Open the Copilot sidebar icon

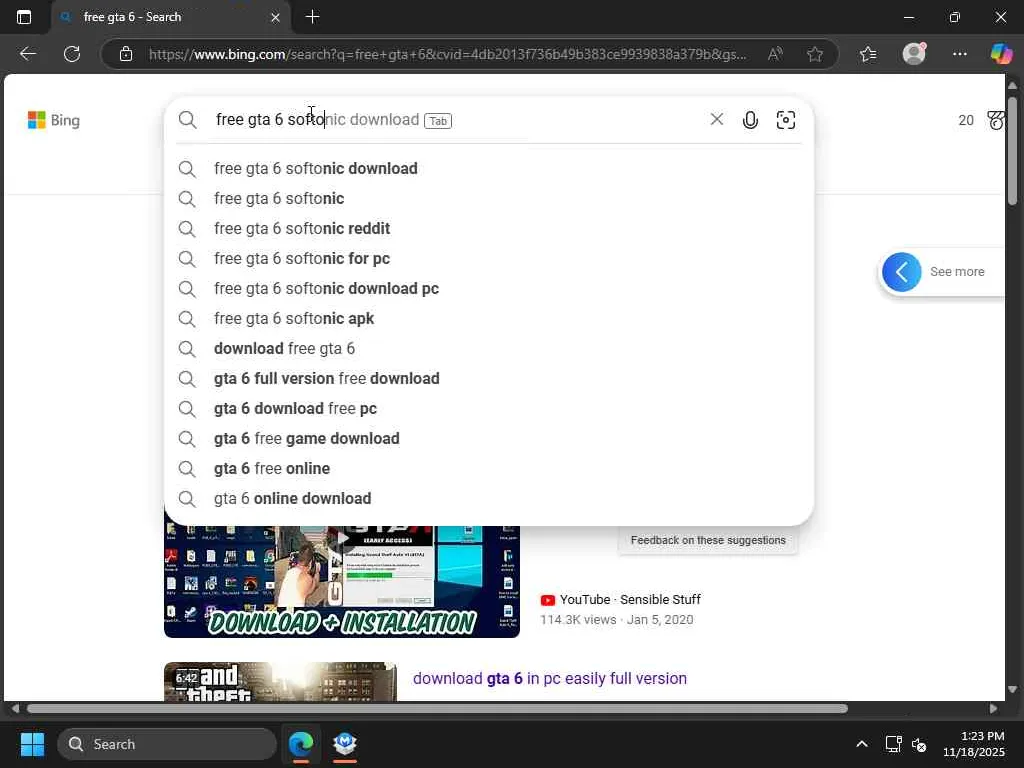pos(1001,54)
